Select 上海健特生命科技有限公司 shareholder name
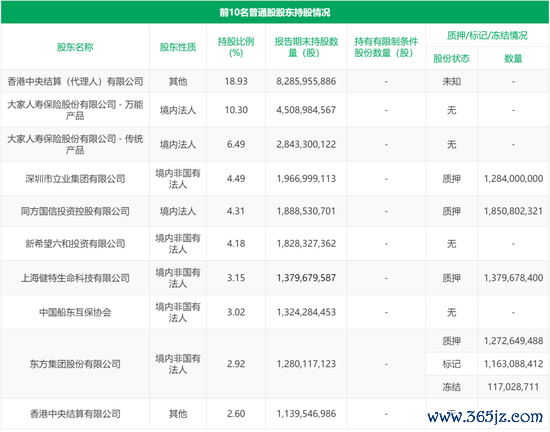The width and height of the screenshot is (550, 432). point(75,278)
